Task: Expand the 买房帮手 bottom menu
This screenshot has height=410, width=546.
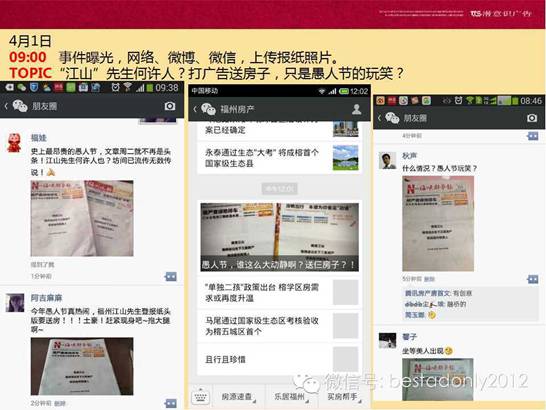Action: 343,396
